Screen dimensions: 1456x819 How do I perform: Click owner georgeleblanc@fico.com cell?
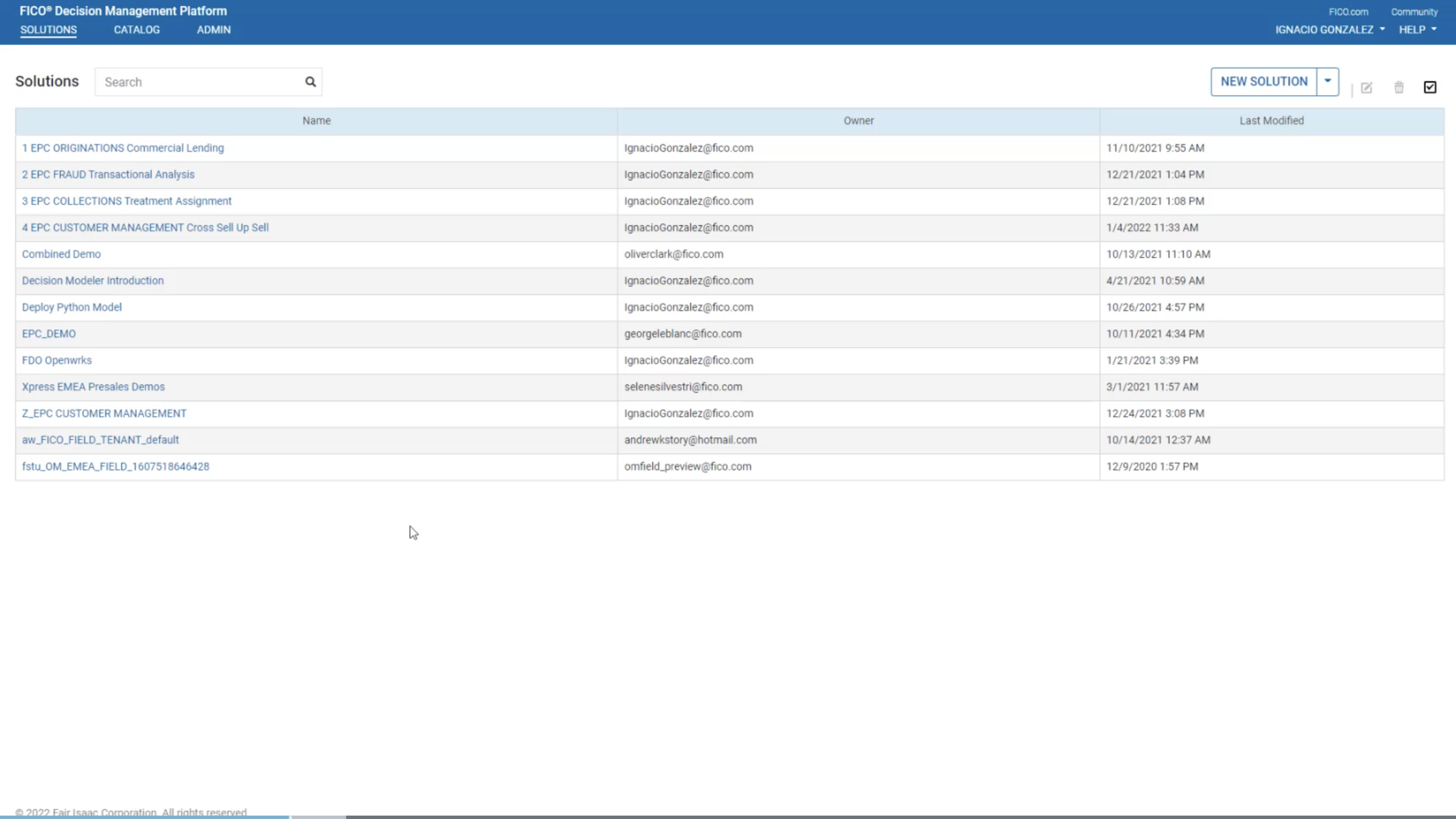[x=859, y=334]
